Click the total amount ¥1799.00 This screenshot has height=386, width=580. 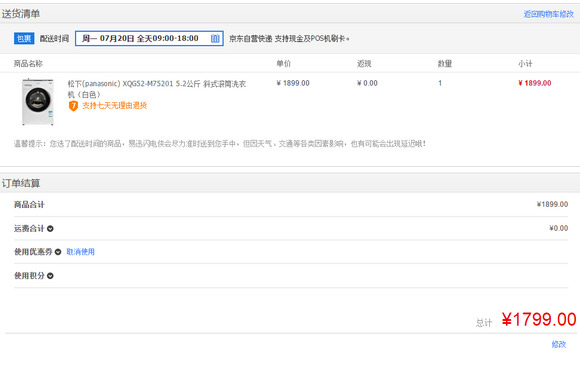click(539, 319)
